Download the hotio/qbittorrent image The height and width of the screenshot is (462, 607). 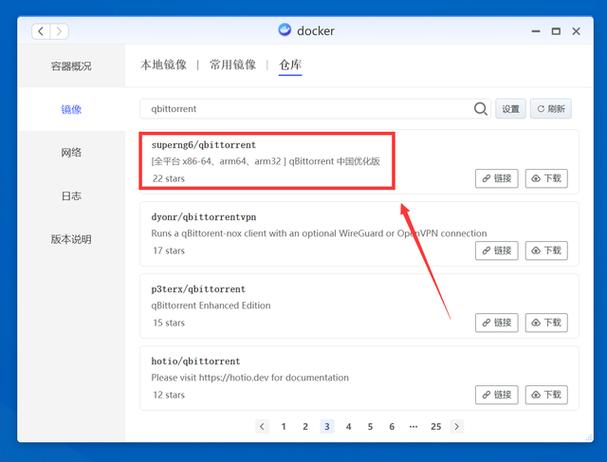coord(547,394)
